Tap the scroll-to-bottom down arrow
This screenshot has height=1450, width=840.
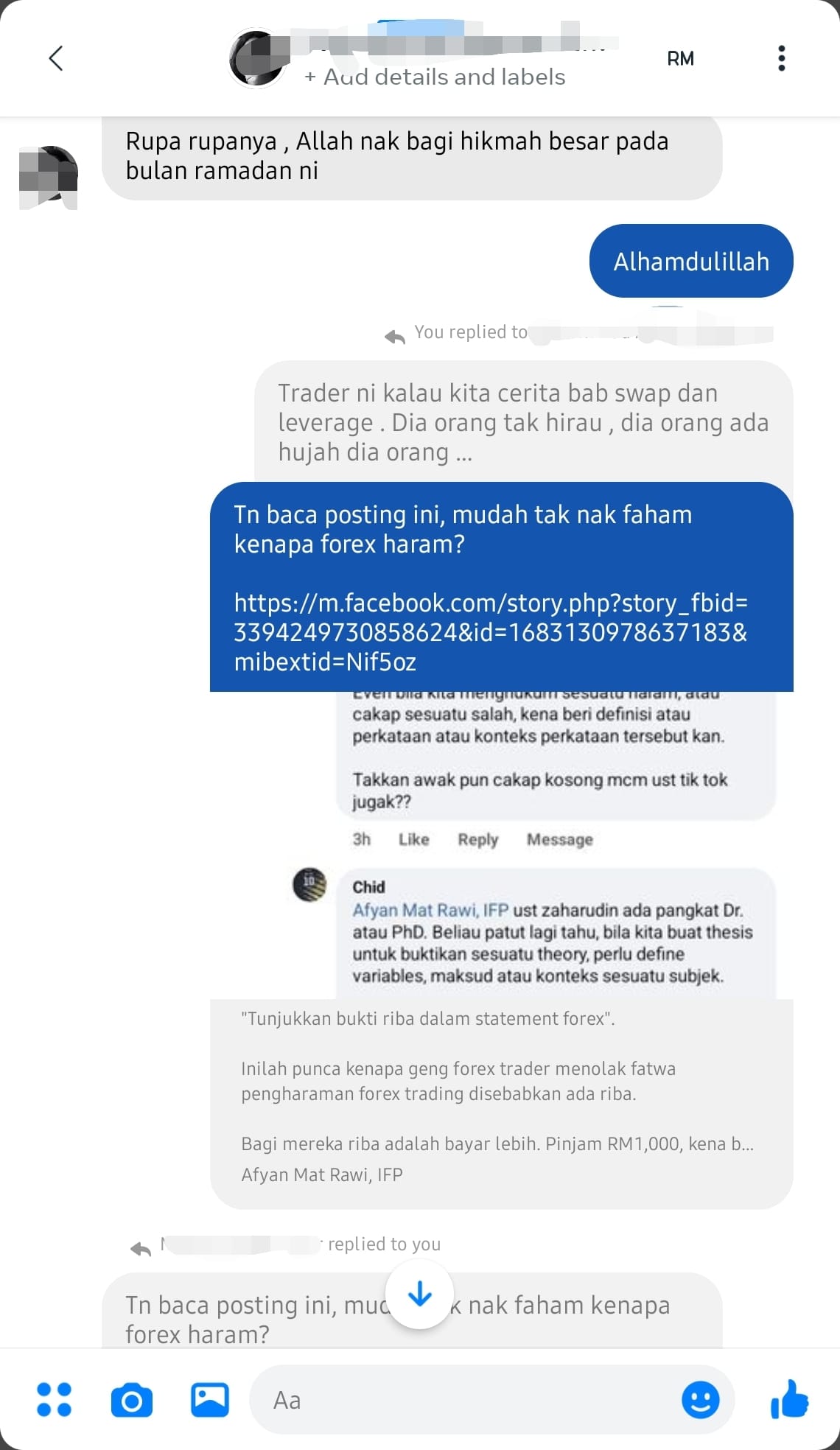pyautogui.click(x=419, y=1295)
